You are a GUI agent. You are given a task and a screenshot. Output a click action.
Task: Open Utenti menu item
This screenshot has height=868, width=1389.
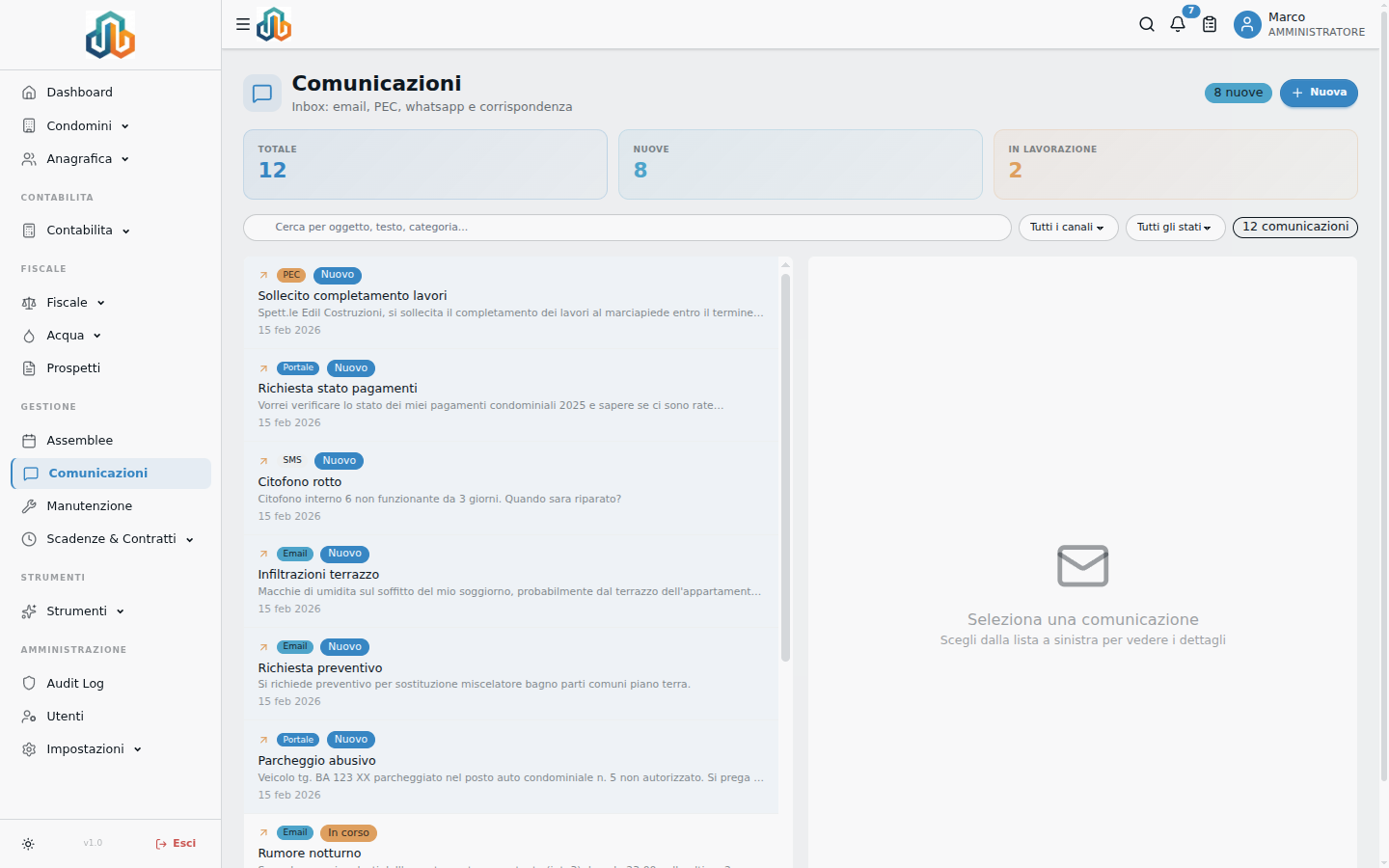click(111, 717)
